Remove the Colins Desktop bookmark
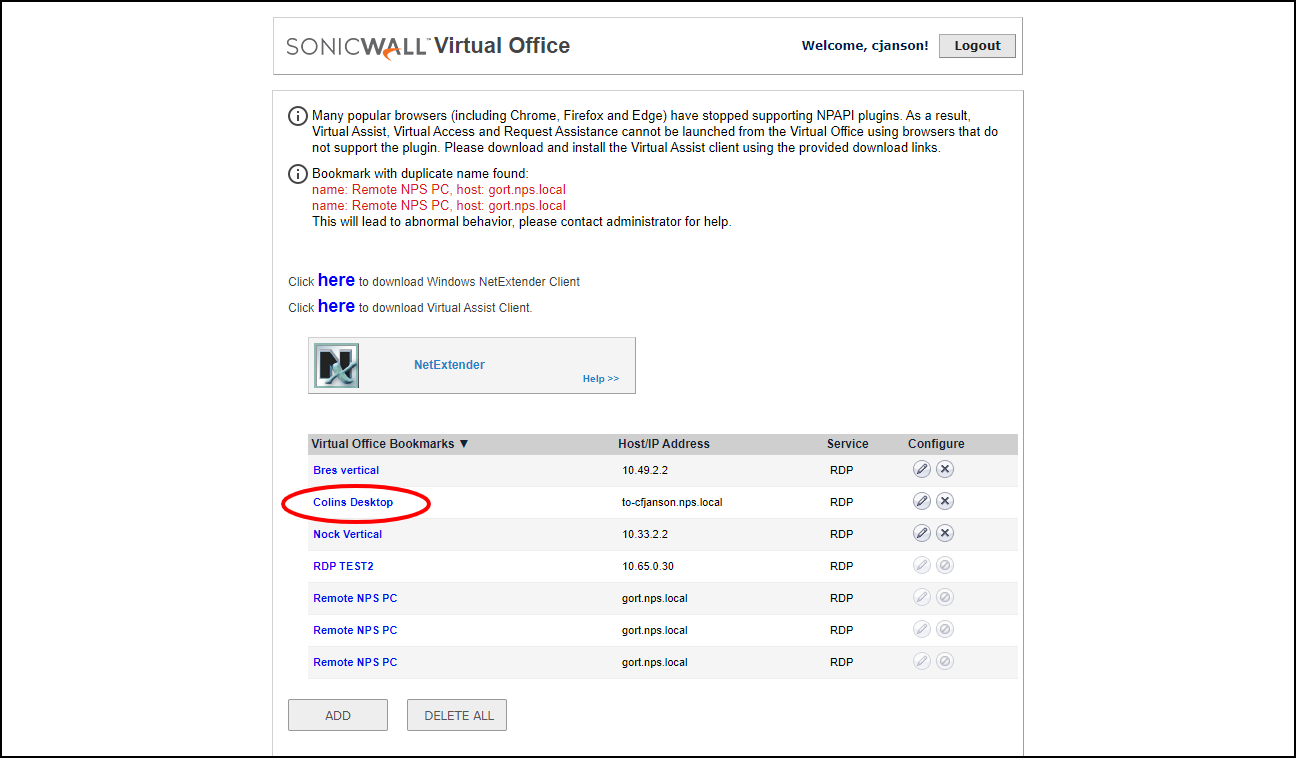 (x=945, y=502)
